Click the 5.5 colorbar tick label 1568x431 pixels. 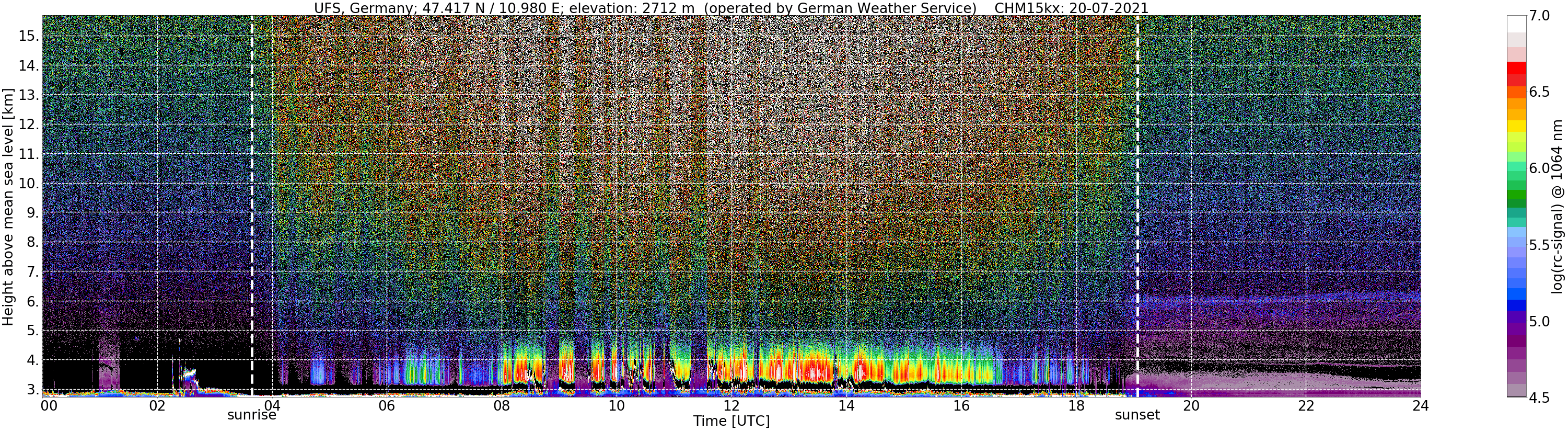point(1539,245)
